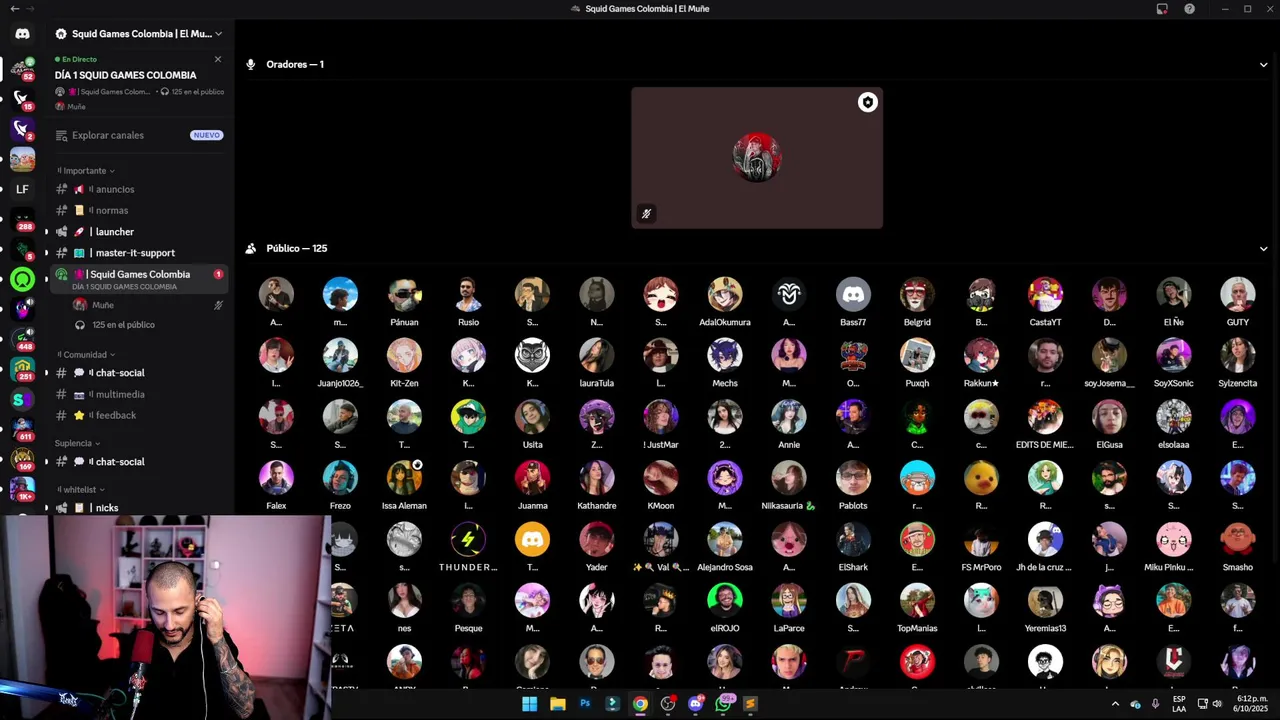Image resolution: width=1280 pixels, height=720 pixels.
Task: Select the Squid Games Colombia stage channel
Action: point(139,279)
